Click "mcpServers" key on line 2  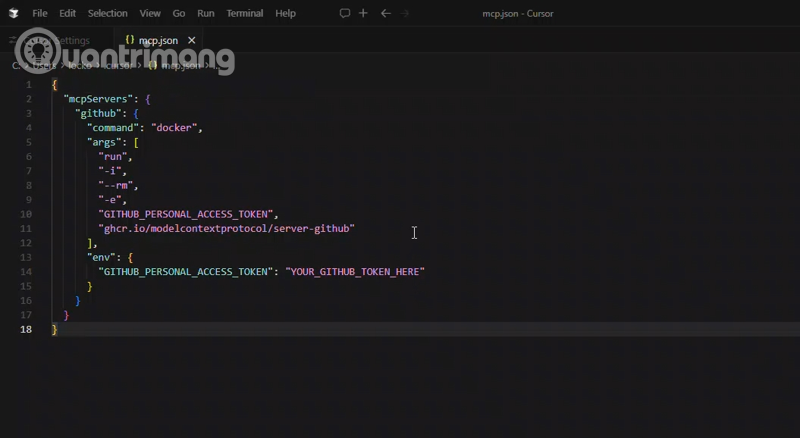pyautogui.click(x=98, y=99)
